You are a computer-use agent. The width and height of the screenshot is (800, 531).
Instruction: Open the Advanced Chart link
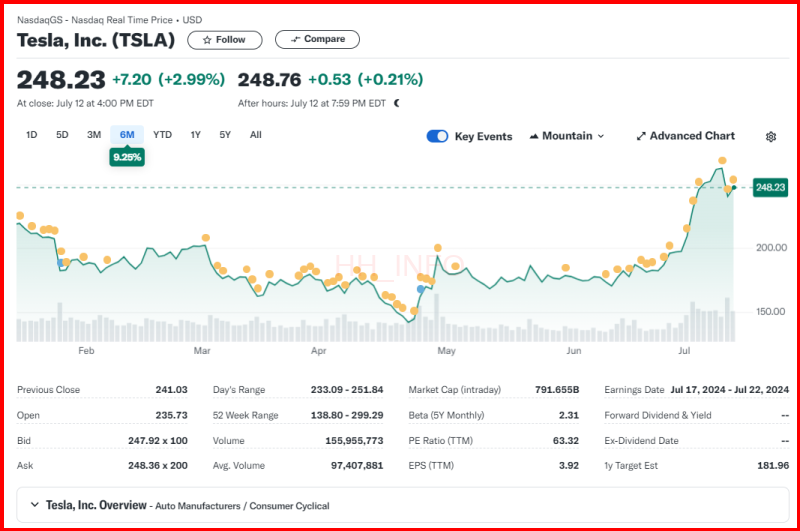click(x=686, y=136)
